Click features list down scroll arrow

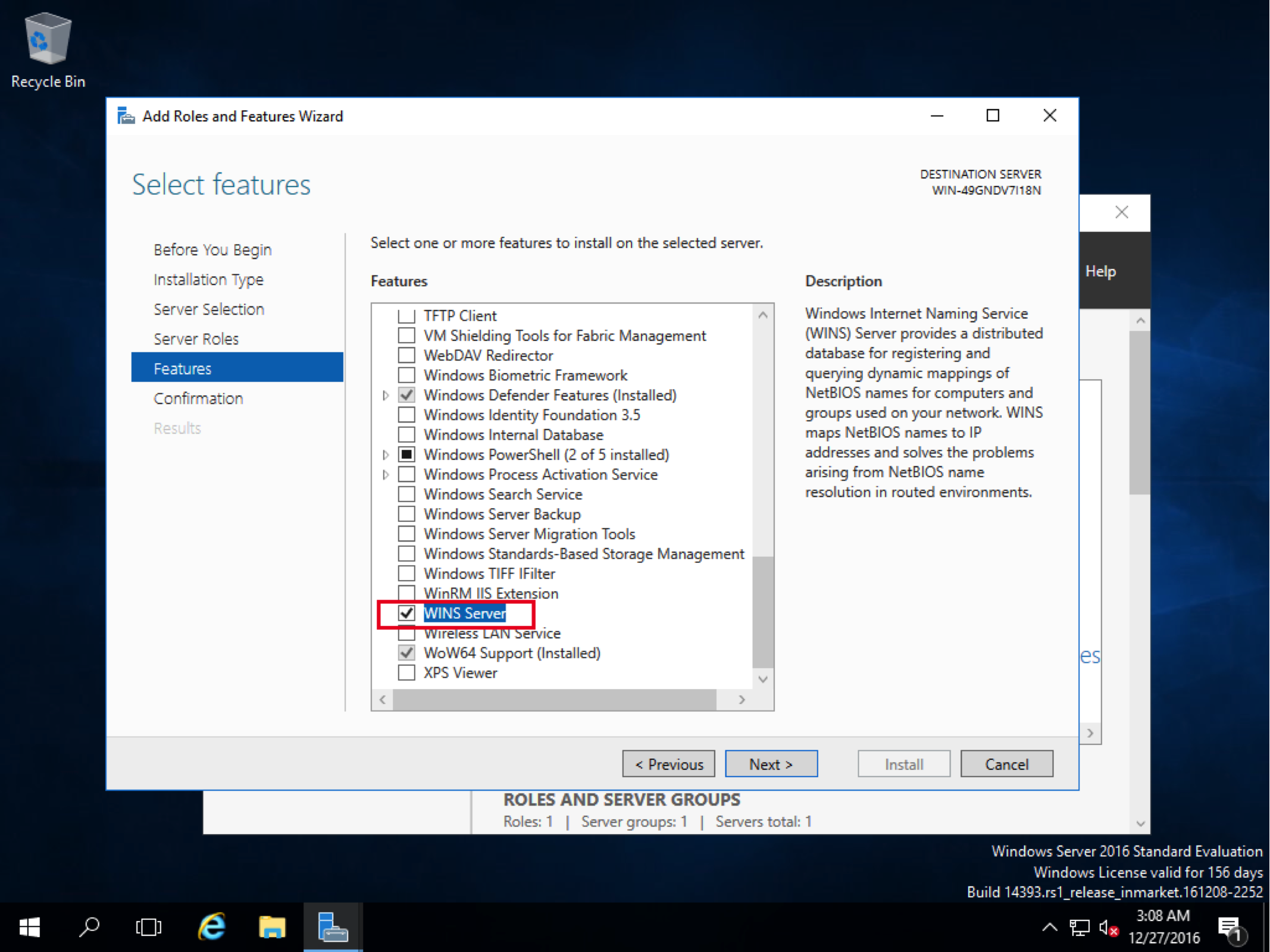point(763,679)
